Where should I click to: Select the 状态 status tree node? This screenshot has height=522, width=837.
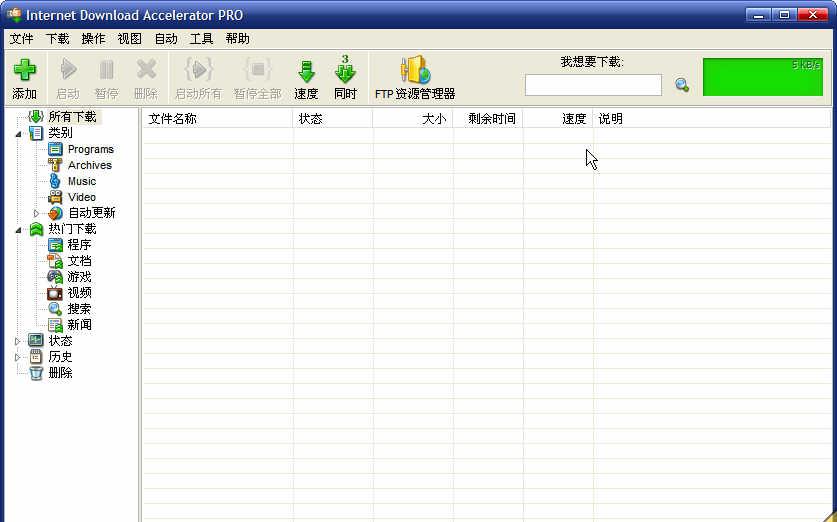click(60, 341)
